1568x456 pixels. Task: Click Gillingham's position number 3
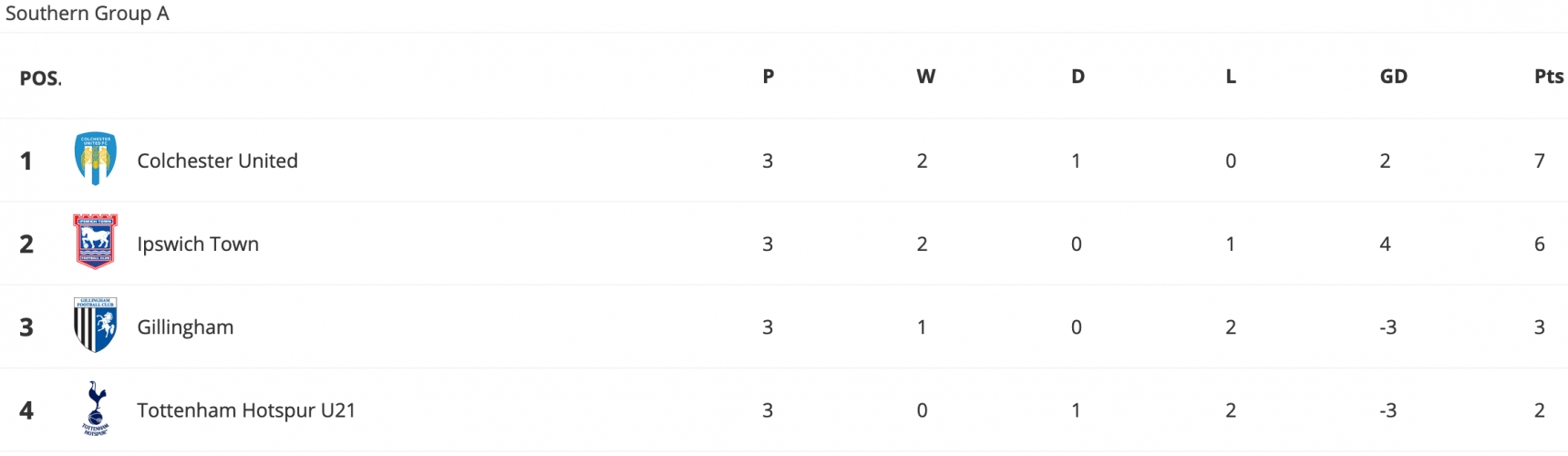coord(26,327)
